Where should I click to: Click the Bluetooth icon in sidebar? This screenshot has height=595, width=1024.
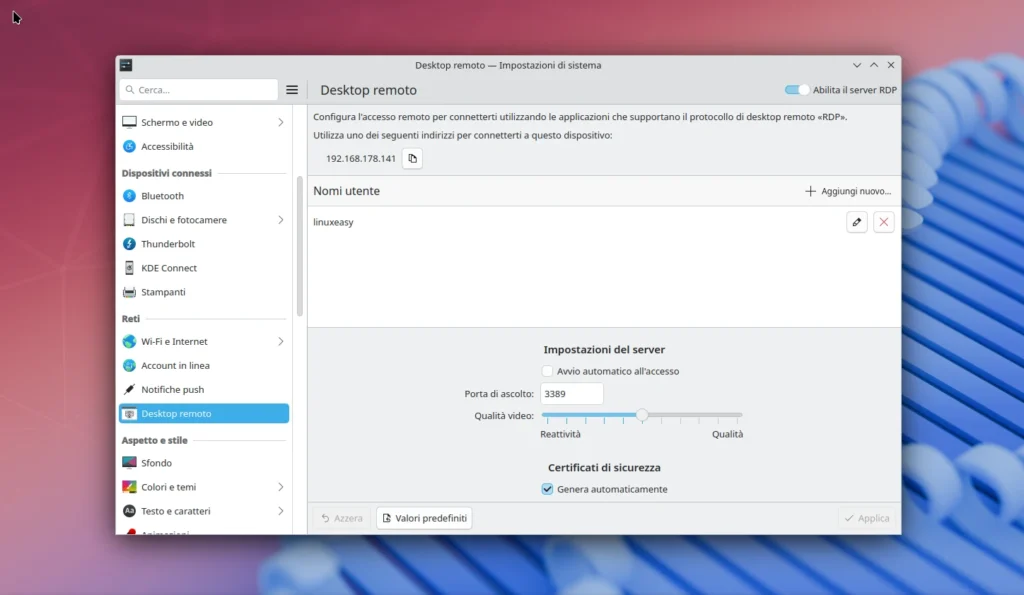point(129,196)
